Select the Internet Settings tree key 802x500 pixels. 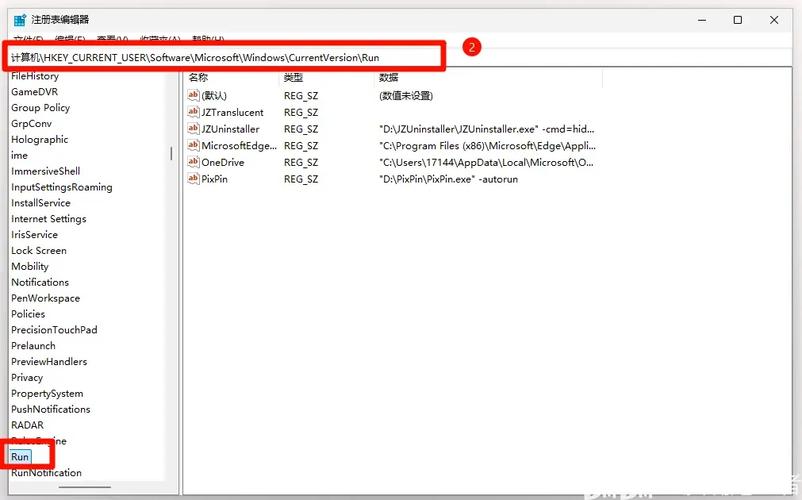pyautogui.click(x=48, y=219)
